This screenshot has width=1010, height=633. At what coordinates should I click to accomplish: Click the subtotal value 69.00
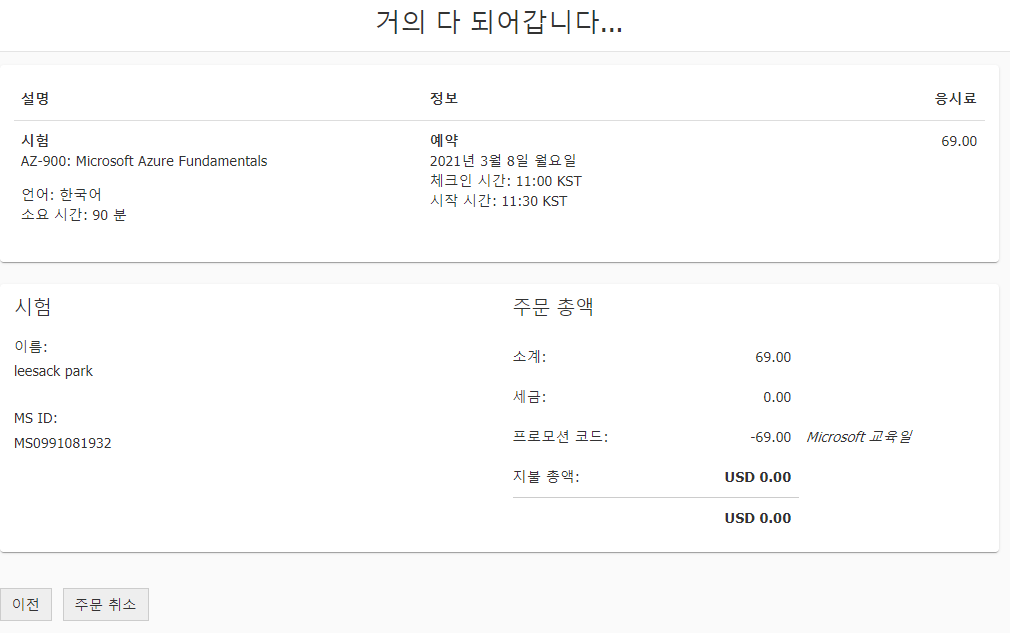tap(773, 357)
